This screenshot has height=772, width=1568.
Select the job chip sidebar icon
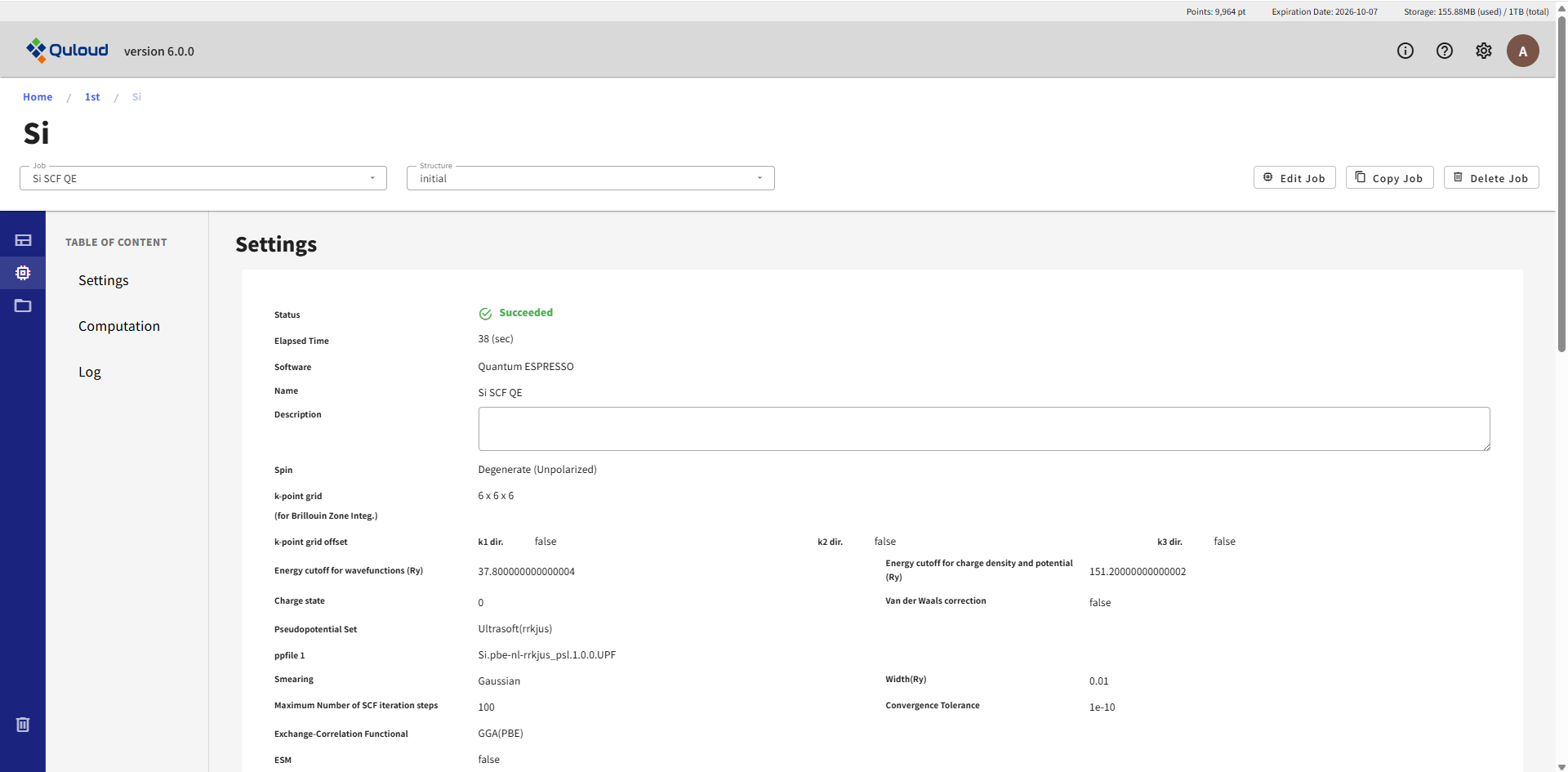[23, 273]
